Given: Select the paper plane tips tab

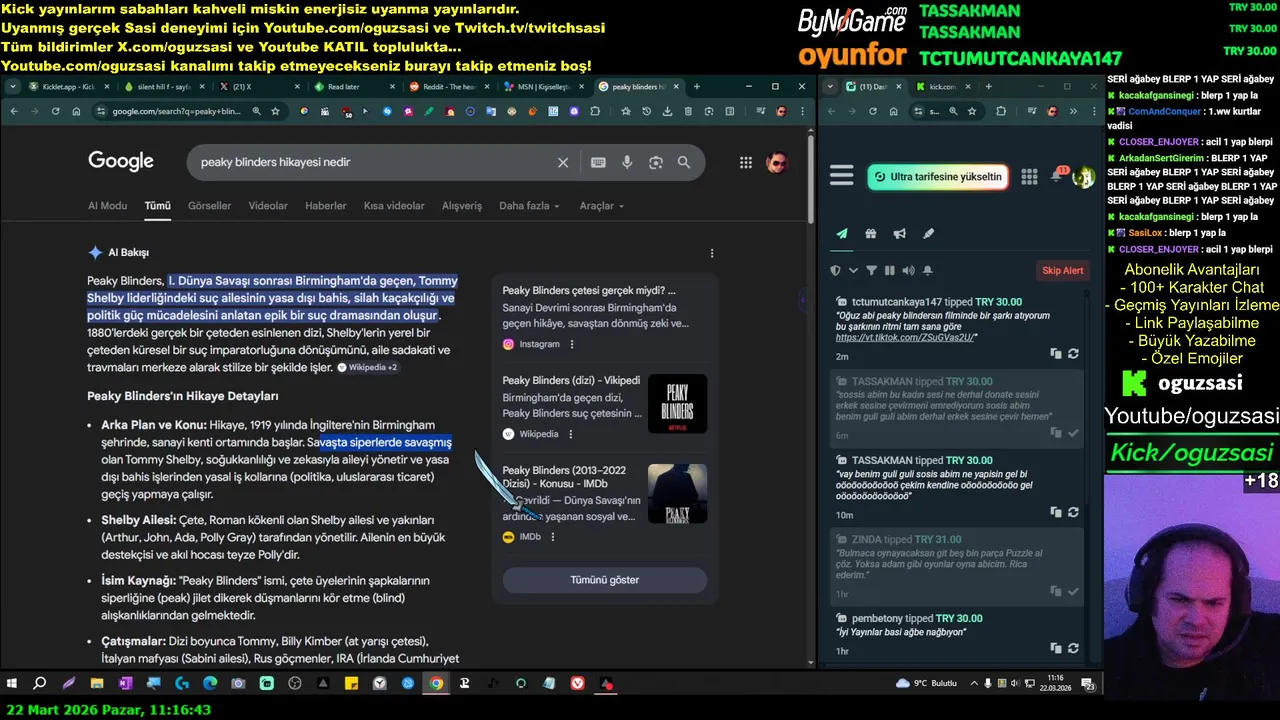Looking at the screenshot, I should point(842,233).
